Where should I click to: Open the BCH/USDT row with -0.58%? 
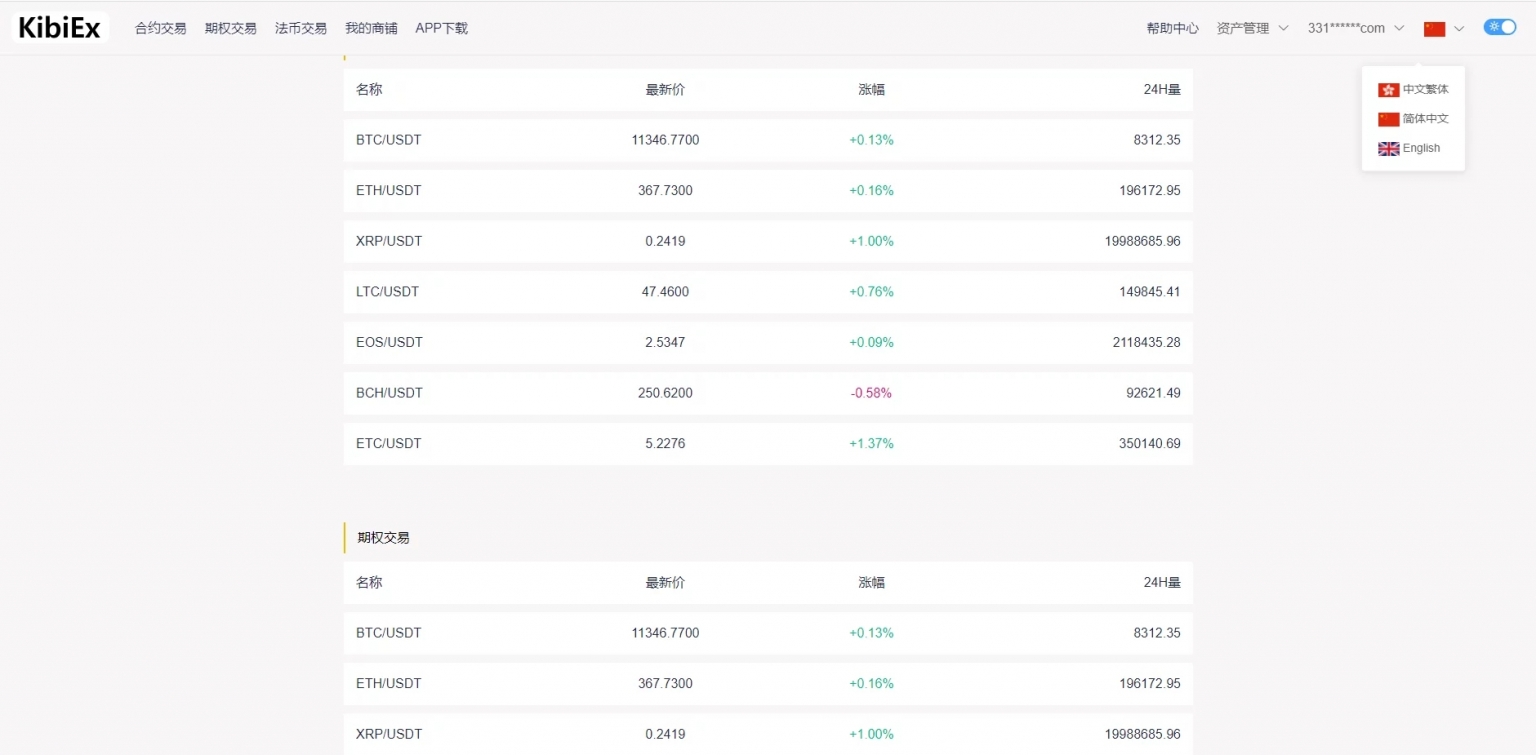(x=767, y=393)
